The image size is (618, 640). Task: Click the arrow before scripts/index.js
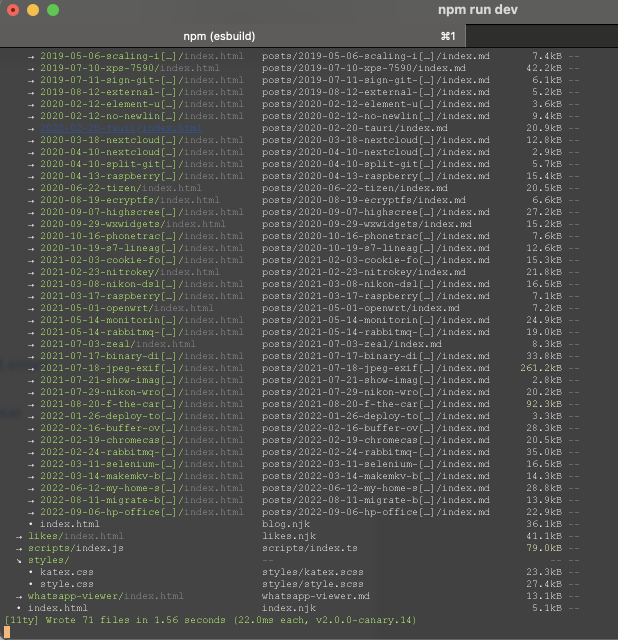[x=19, y=548]
